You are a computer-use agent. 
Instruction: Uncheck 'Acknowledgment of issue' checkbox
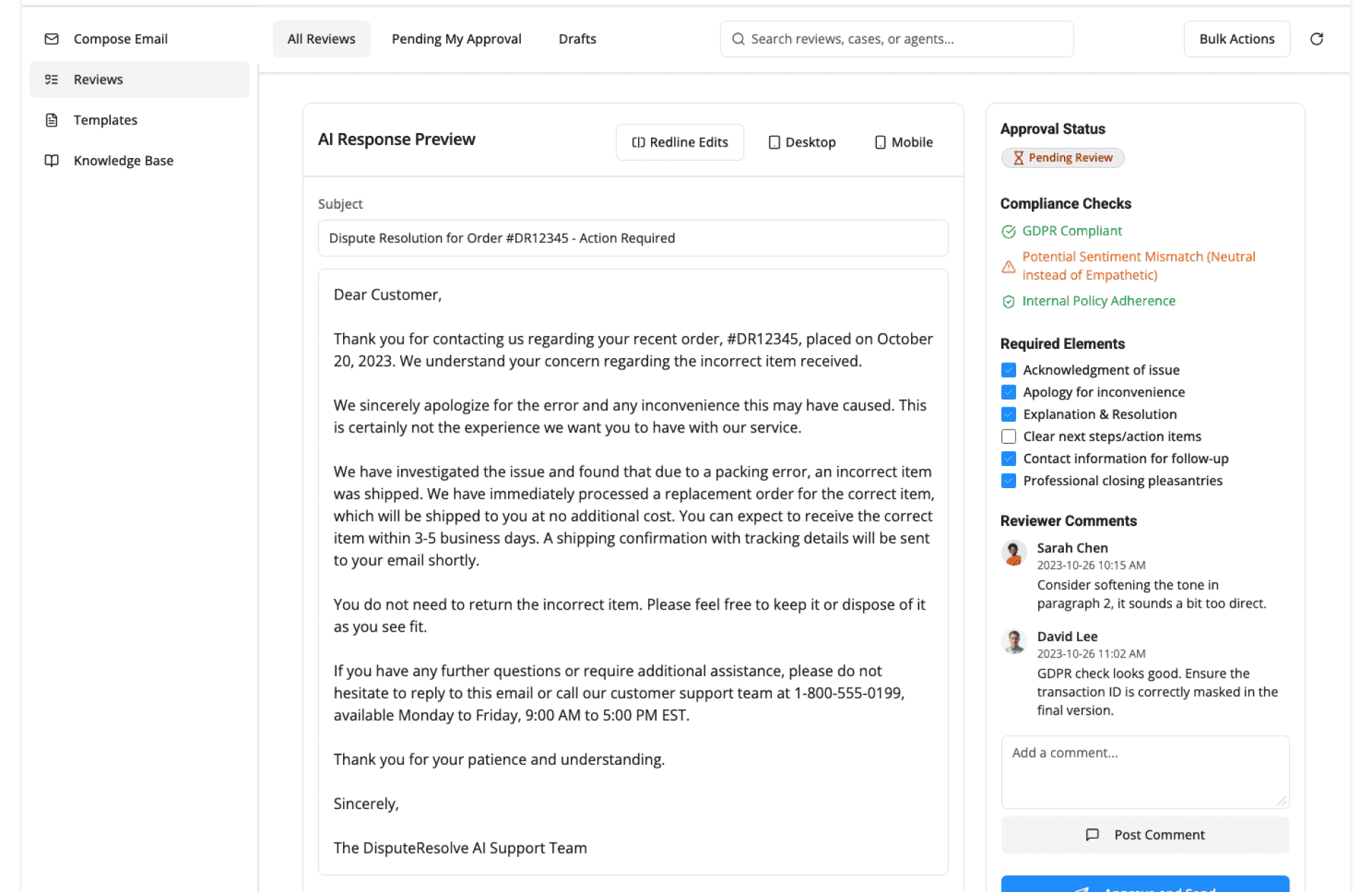tap(1008, 370)
